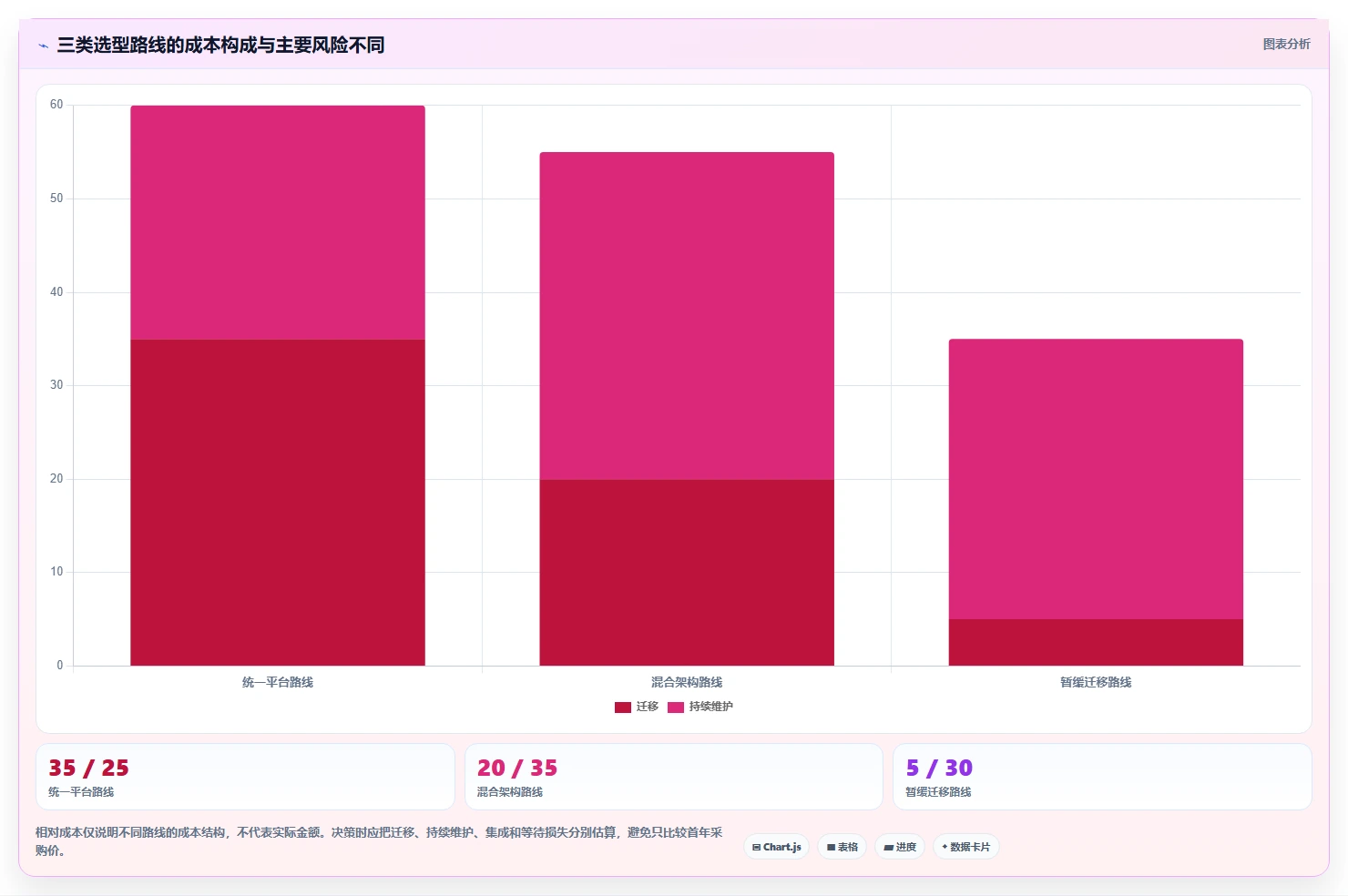
Task: Click the 10 y-axis tick label
Action: coord(56,572)
